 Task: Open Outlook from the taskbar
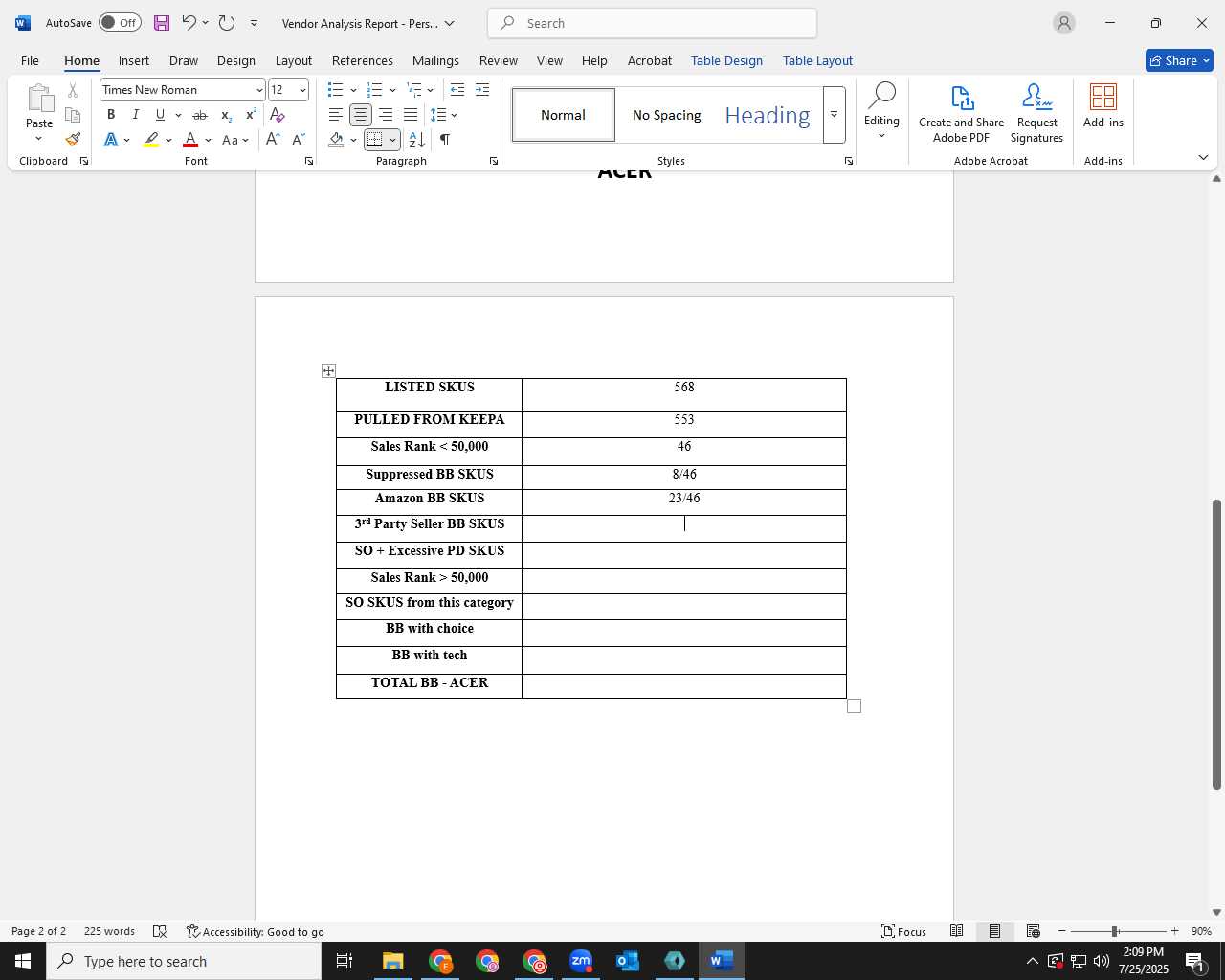coord(628,961)
